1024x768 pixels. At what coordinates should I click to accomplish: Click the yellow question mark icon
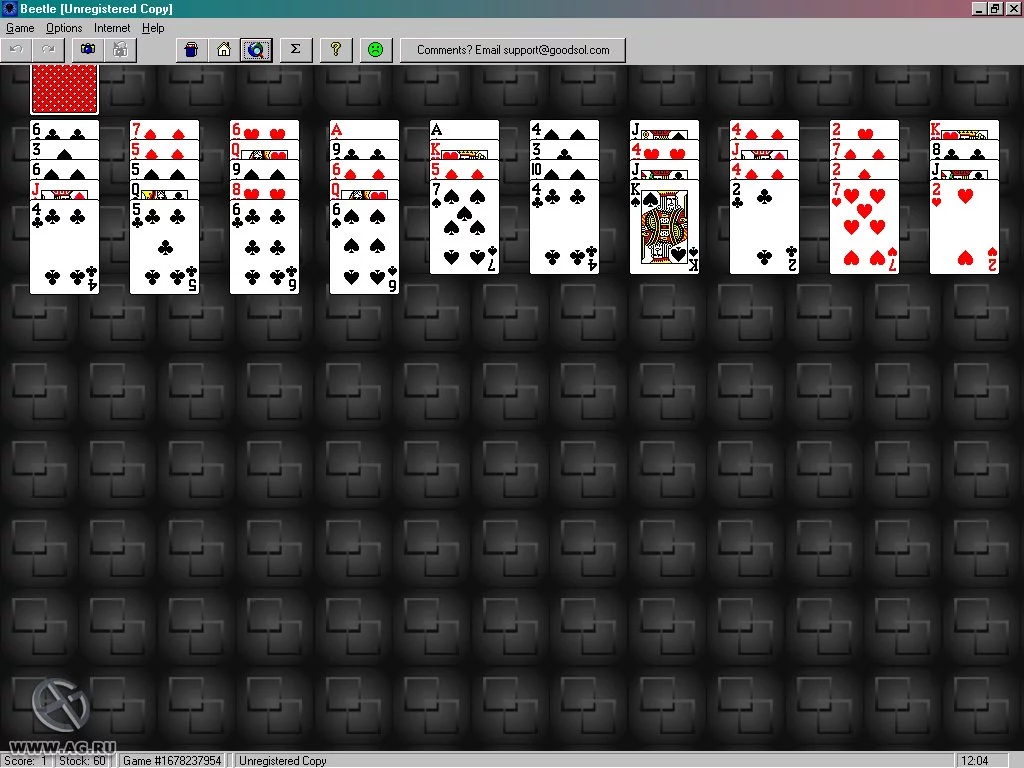click(336, 50)
